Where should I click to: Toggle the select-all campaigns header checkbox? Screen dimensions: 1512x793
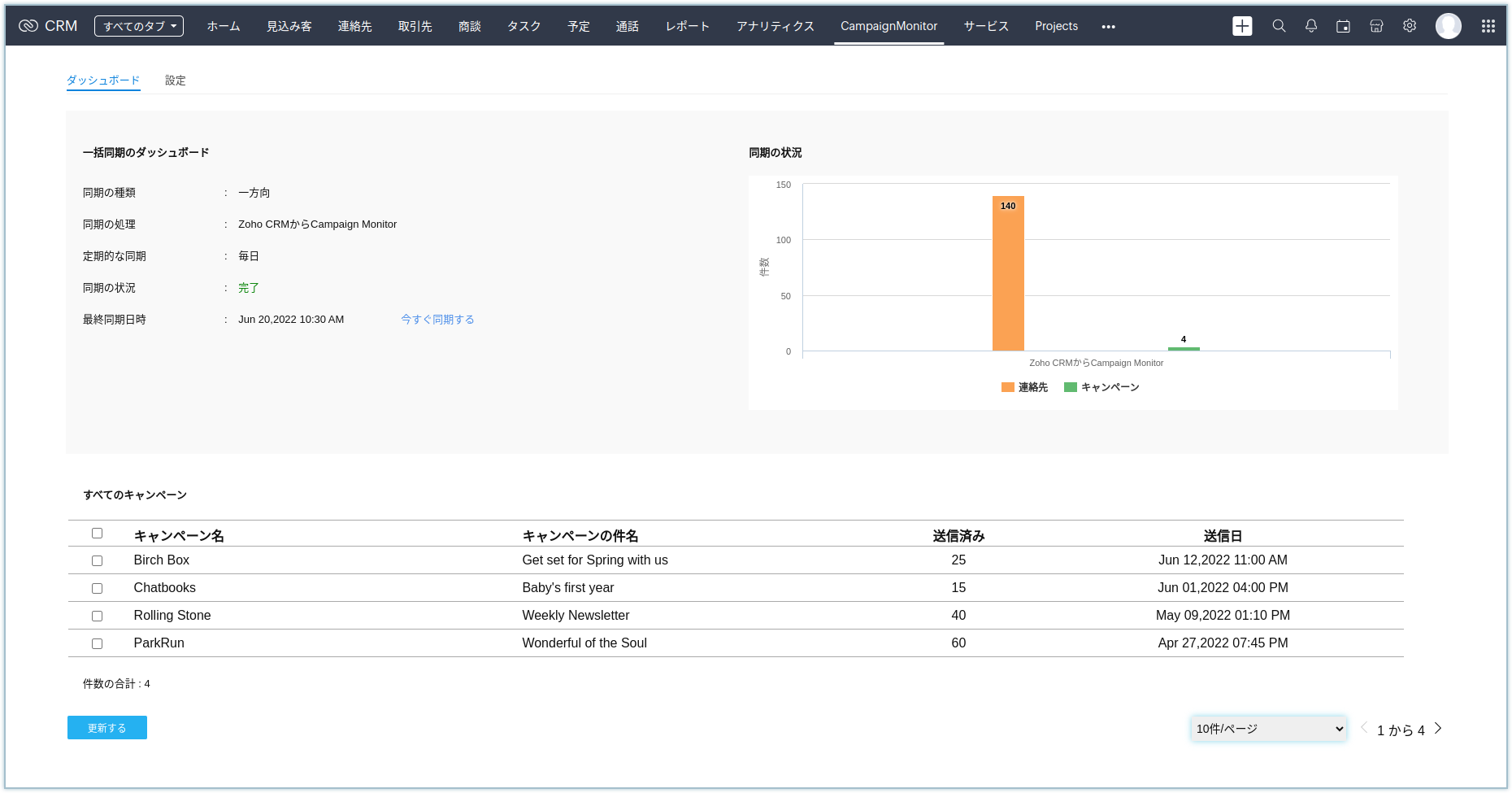coord(97,534)
